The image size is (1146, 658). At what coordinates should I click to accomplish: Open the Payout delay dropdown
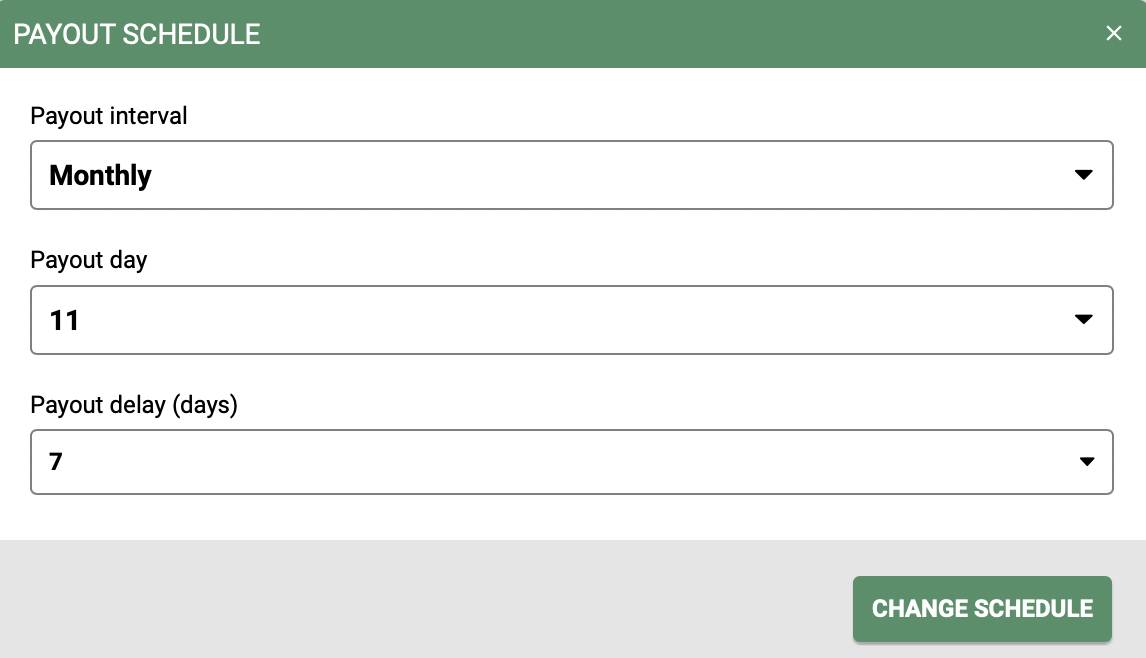coord(572,462)
